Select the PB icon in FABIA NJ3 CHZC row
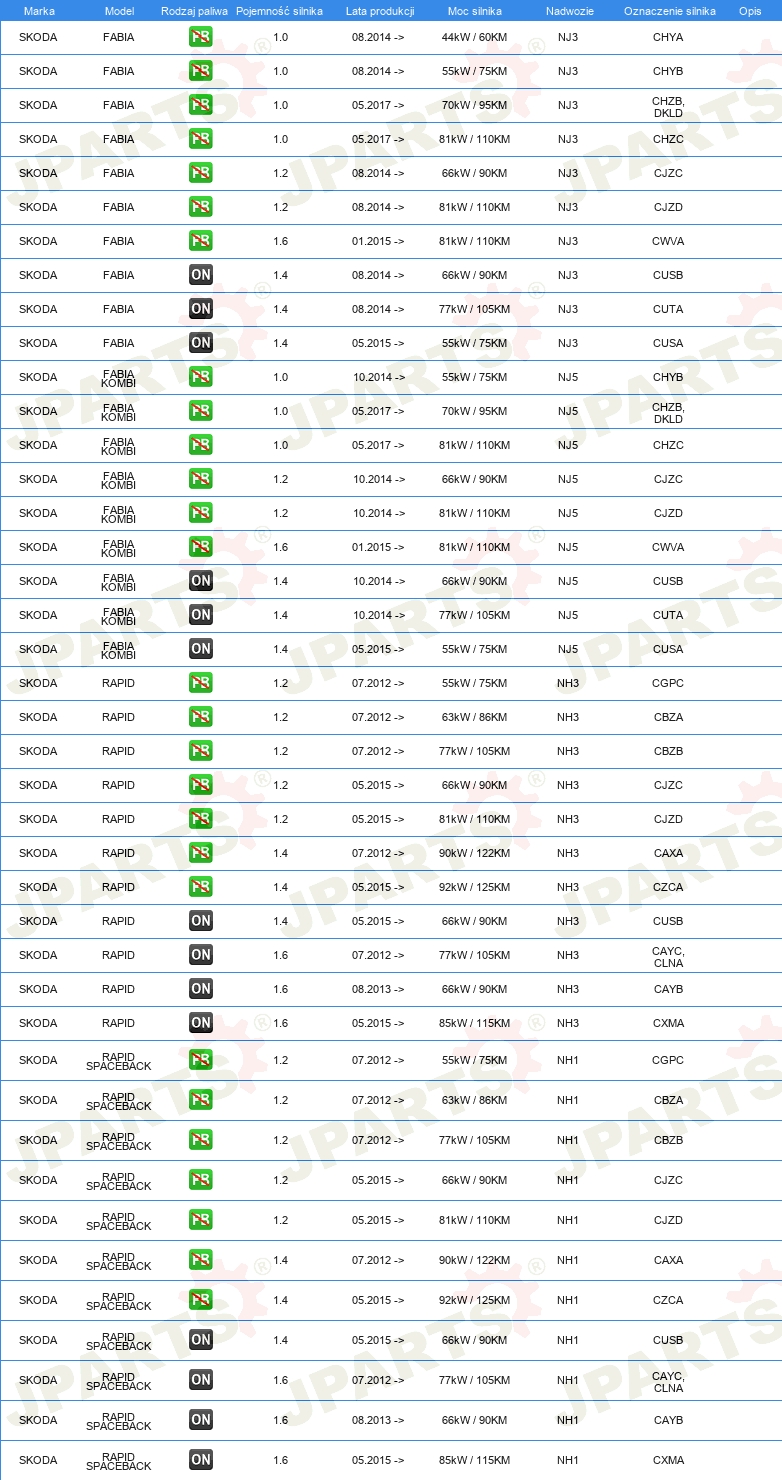This screenshot has height=1480, width=782. (201, 139)
